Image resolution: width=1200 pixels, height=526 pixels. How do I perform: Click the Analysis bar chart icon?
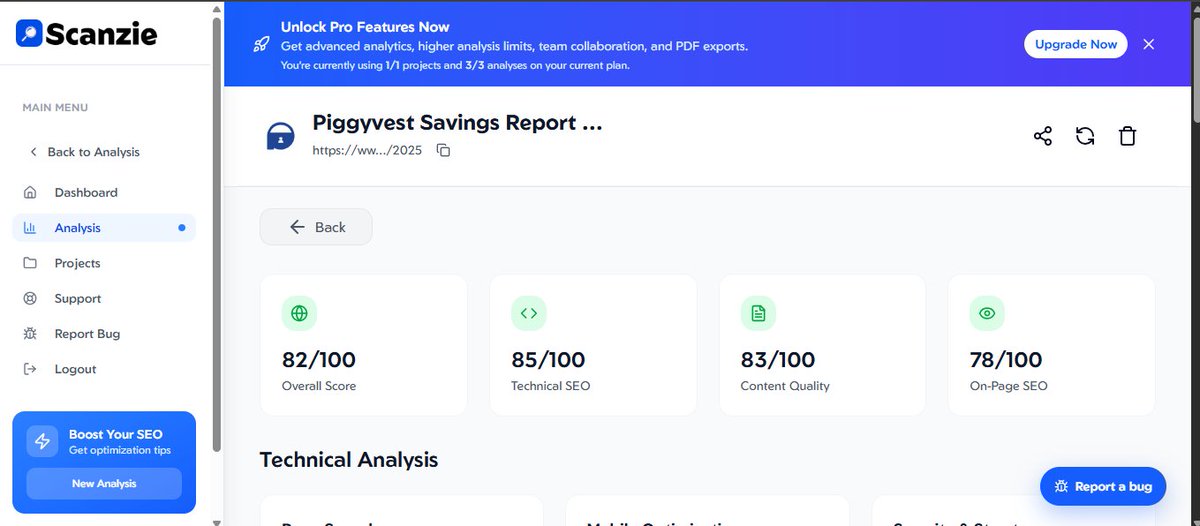[x=30, y=228]
